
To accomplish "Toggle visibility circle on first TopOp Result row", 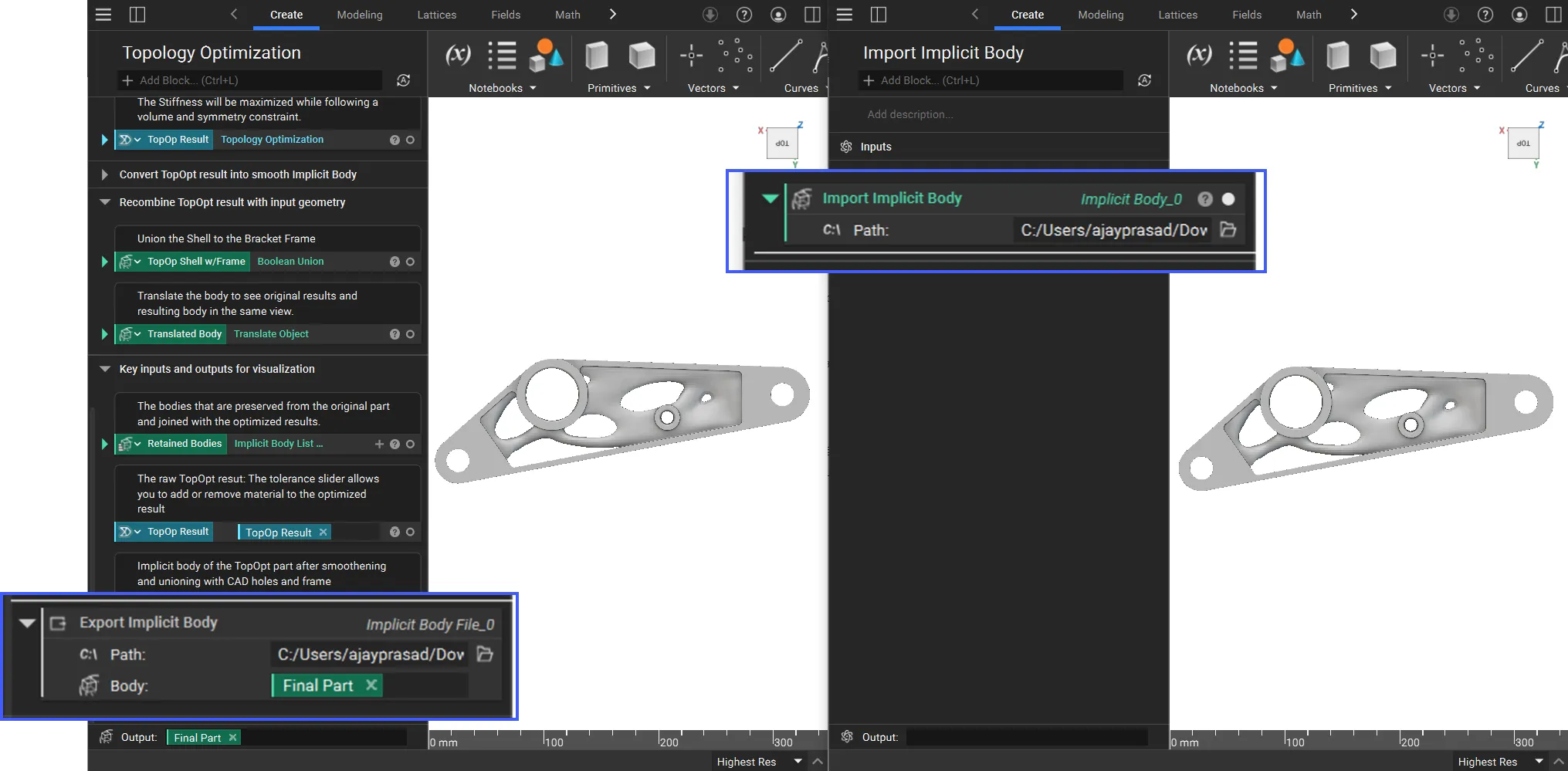I will click(410, 140).
